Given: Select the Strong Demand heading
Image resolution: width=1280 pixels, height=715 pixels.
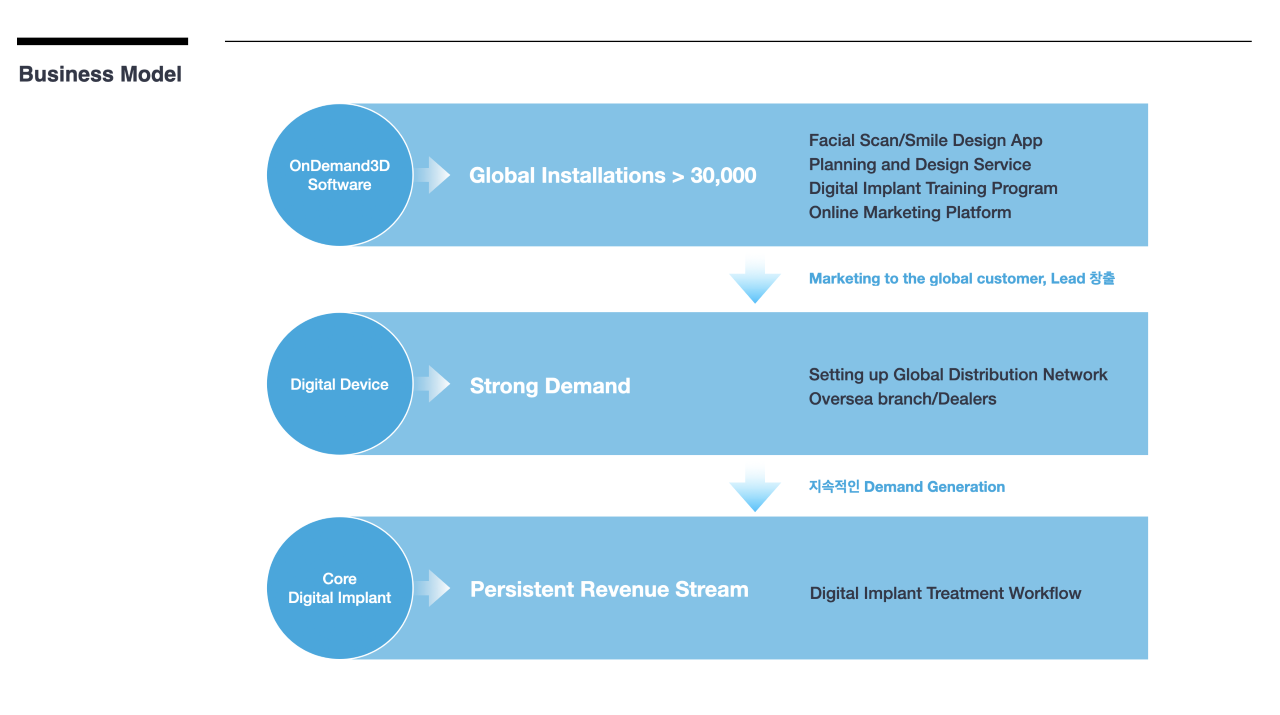Looking at the screenshot, I should pos(550,386).
